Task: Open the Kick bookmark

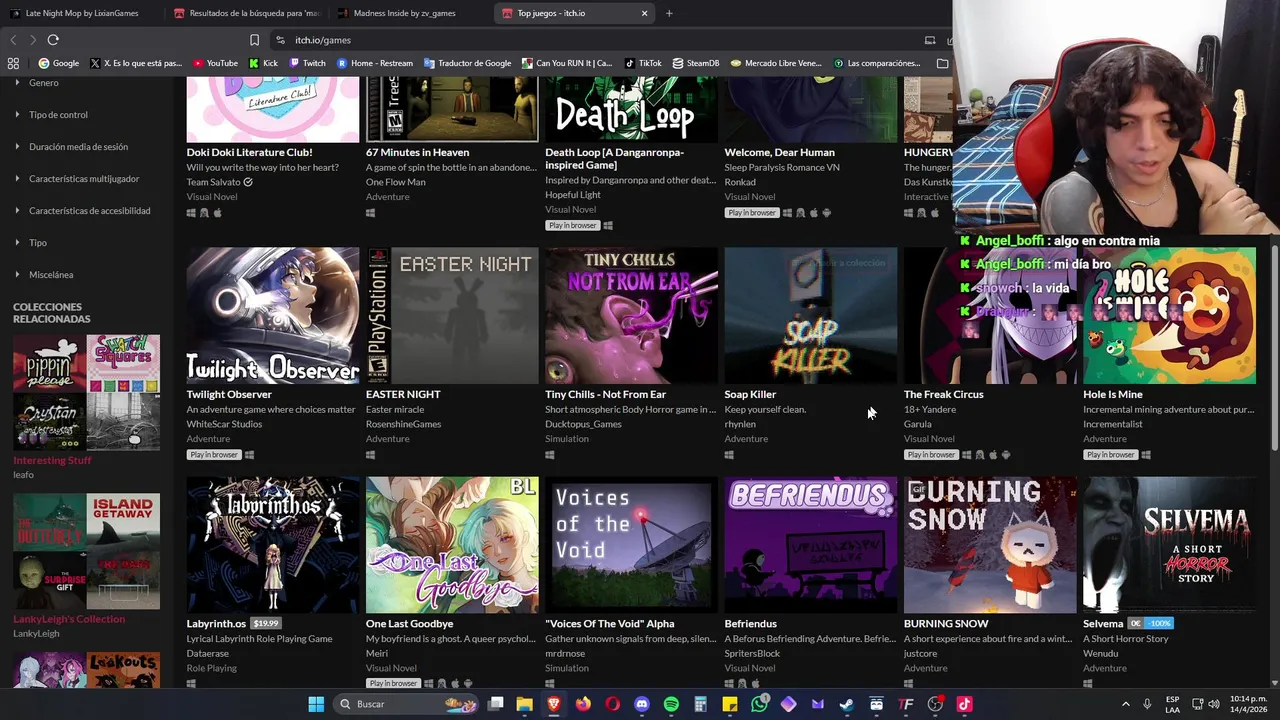Action: pyautogui.click(x=263, y=63)
